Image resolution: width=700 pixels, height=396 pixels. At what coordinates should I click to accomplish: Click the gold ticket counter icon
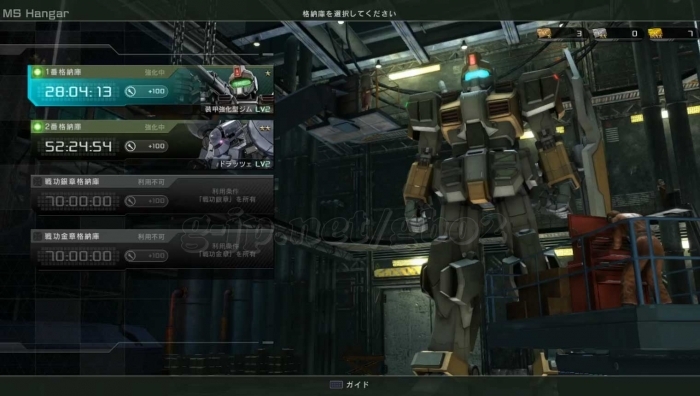pyautogui.click(x=655, y=33)
